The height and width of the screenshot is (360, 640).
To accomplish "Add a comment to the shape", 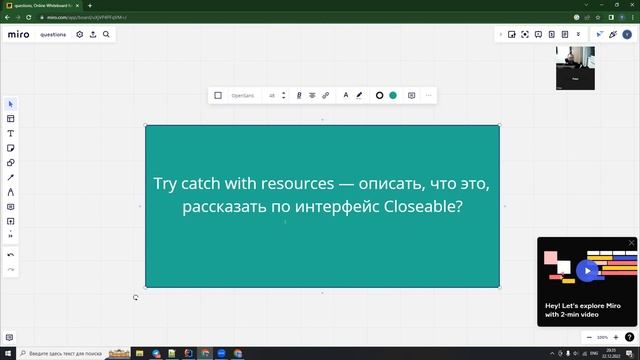I will [x=411, y=96].
